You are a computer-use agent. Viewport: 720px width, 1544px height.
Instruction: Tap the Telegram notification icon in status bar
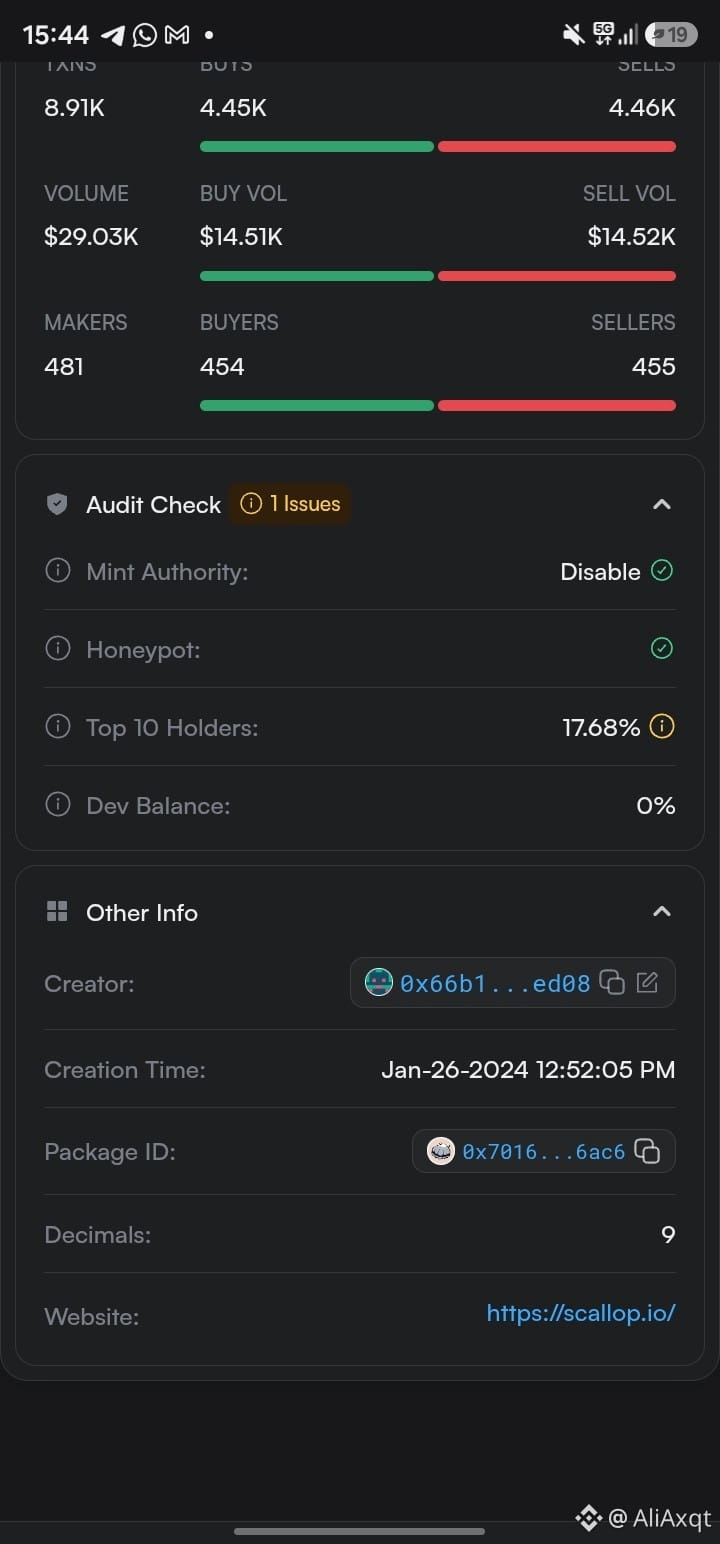pos(113,35)
